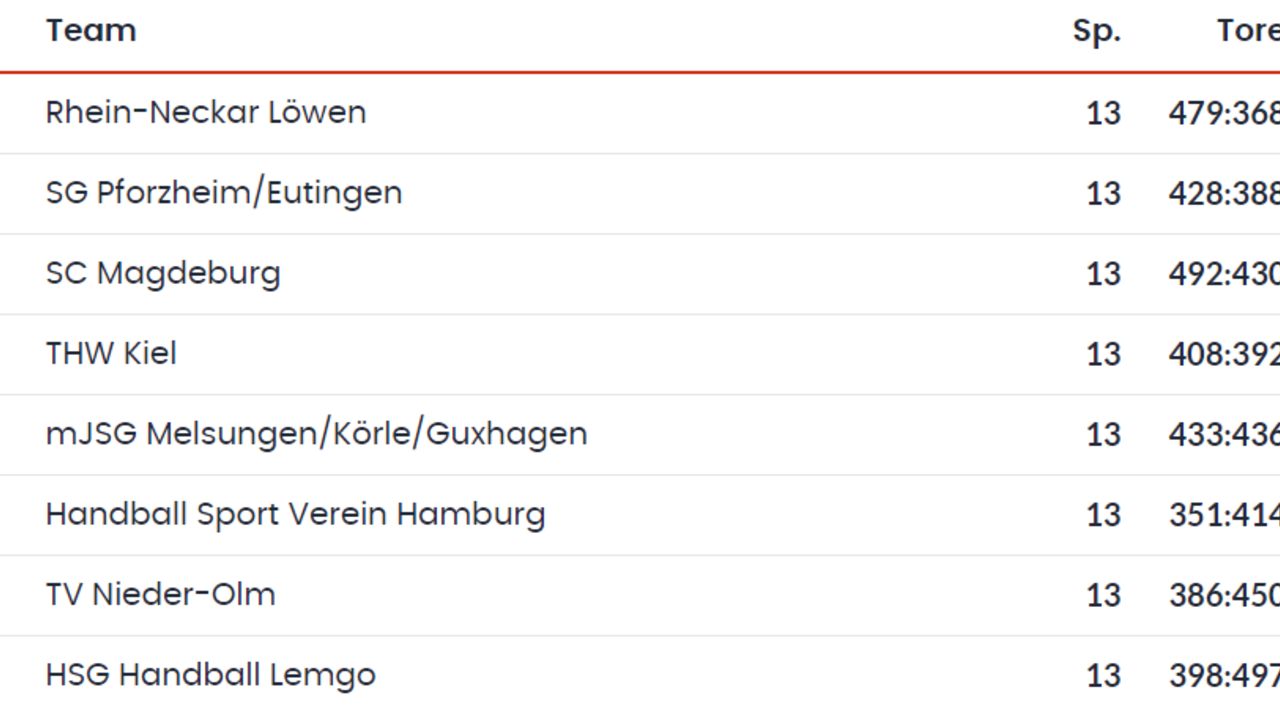Select goals value 398:497 for Lemgo

tap(1224, 676)
